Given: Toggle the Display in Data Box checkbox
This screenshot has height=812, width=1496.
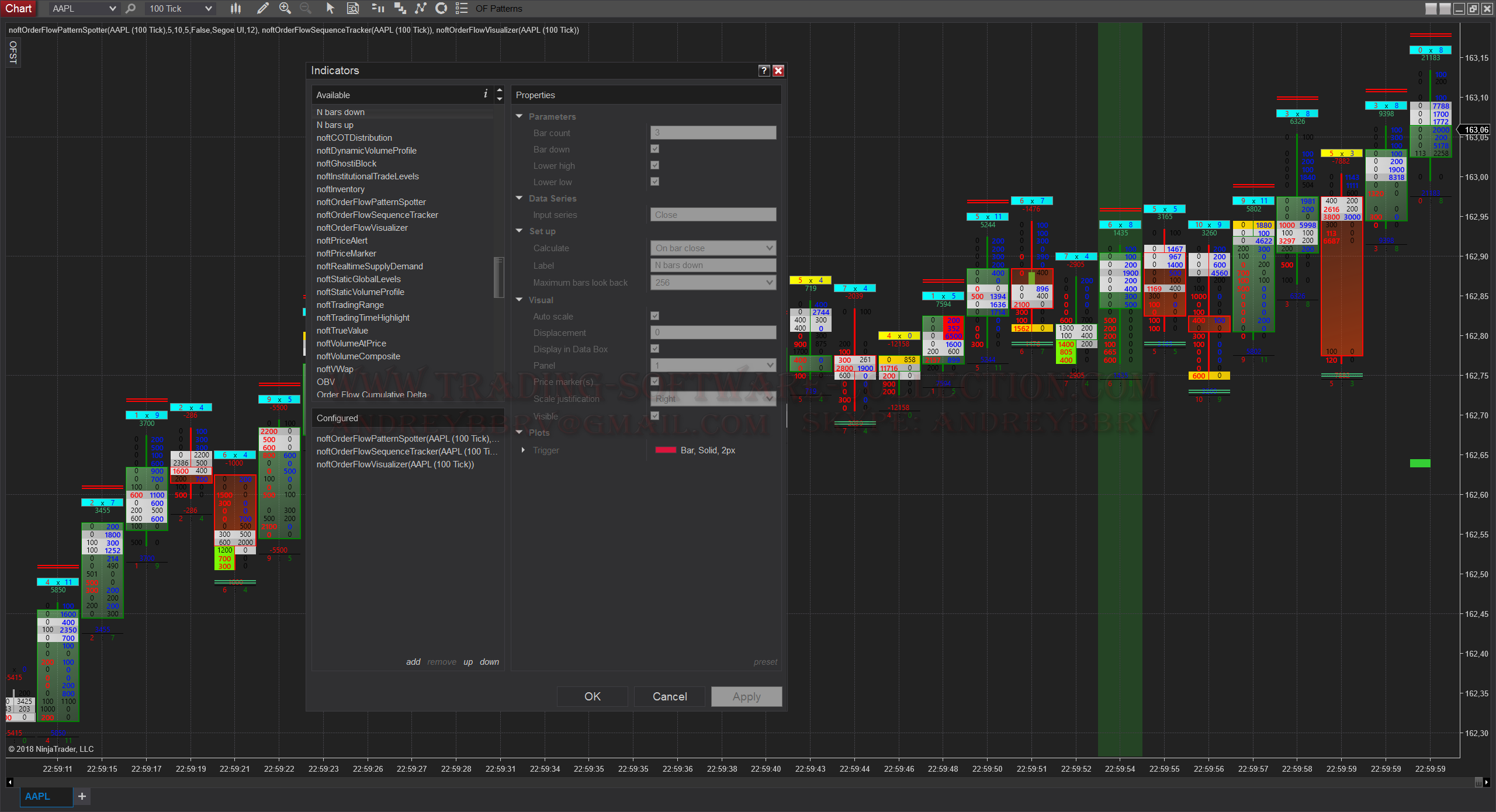Looking at the screenshot, I should click(x=654, y=349).
